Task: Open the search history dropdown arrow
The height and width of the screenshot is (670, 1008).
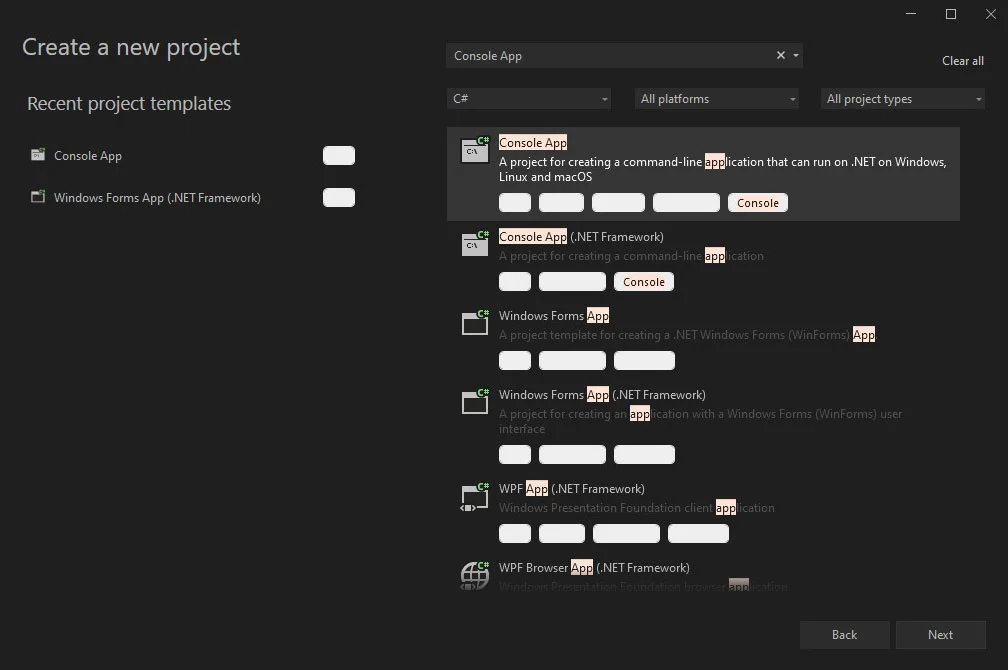Action: tap(796, 56)
